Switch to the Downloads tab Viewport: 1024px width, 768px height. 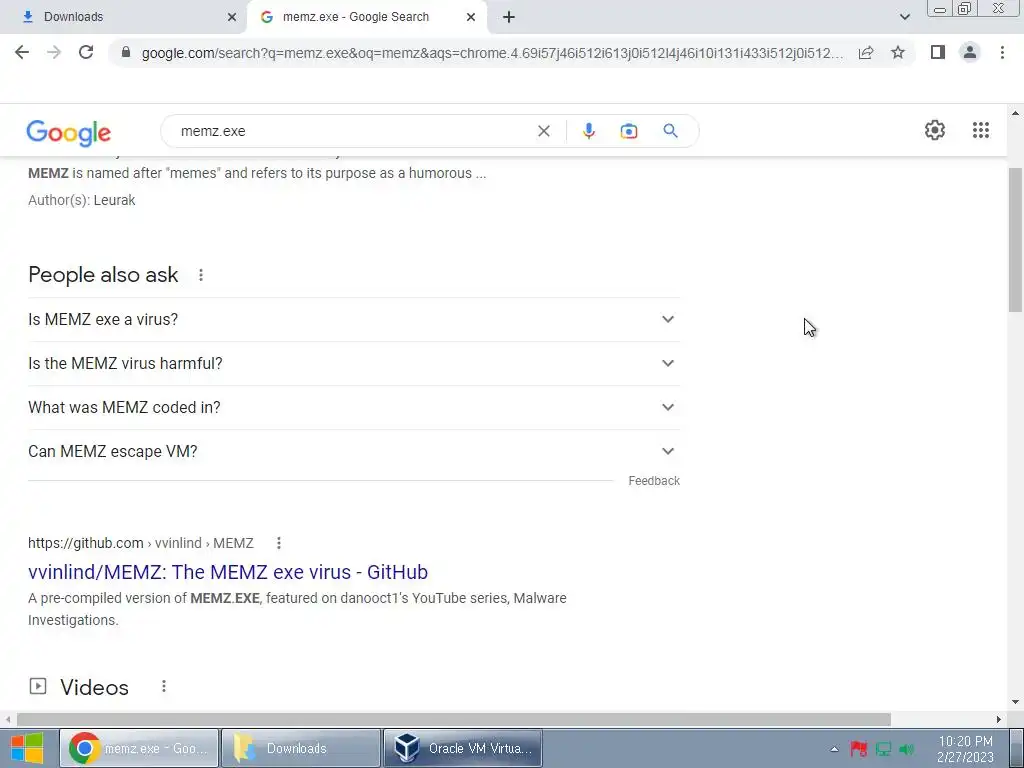coord(124,17)
